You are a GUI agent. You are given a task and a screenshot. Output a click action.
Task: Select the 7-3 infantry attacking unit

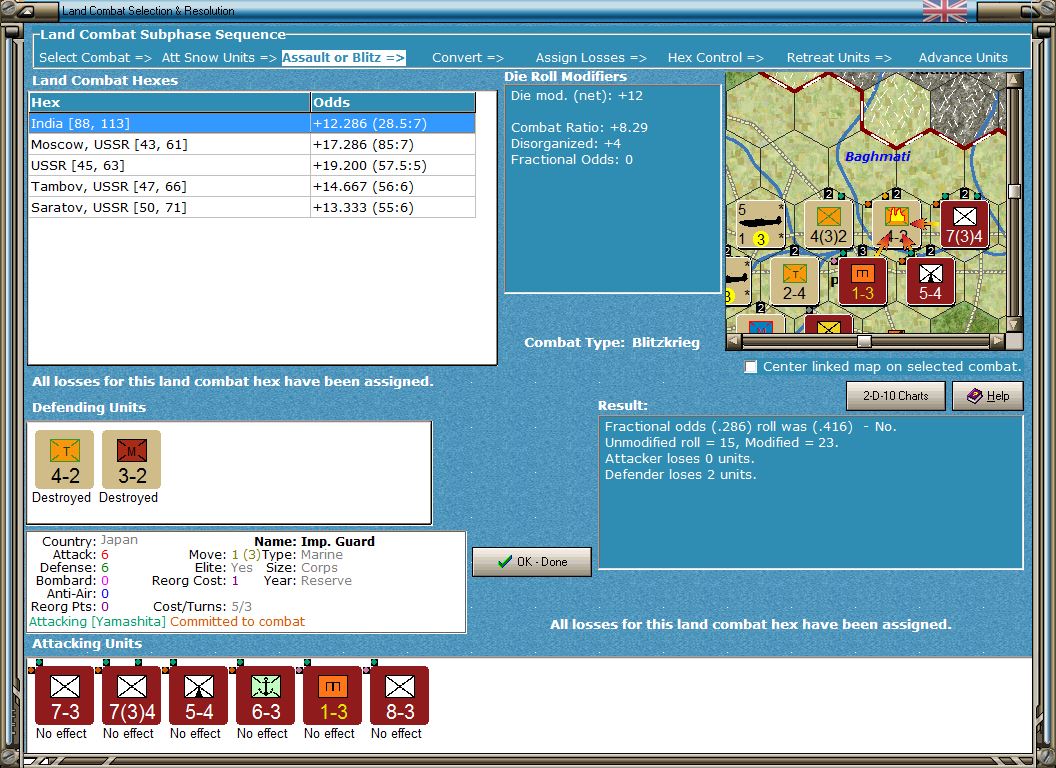[x=65, y=696]
